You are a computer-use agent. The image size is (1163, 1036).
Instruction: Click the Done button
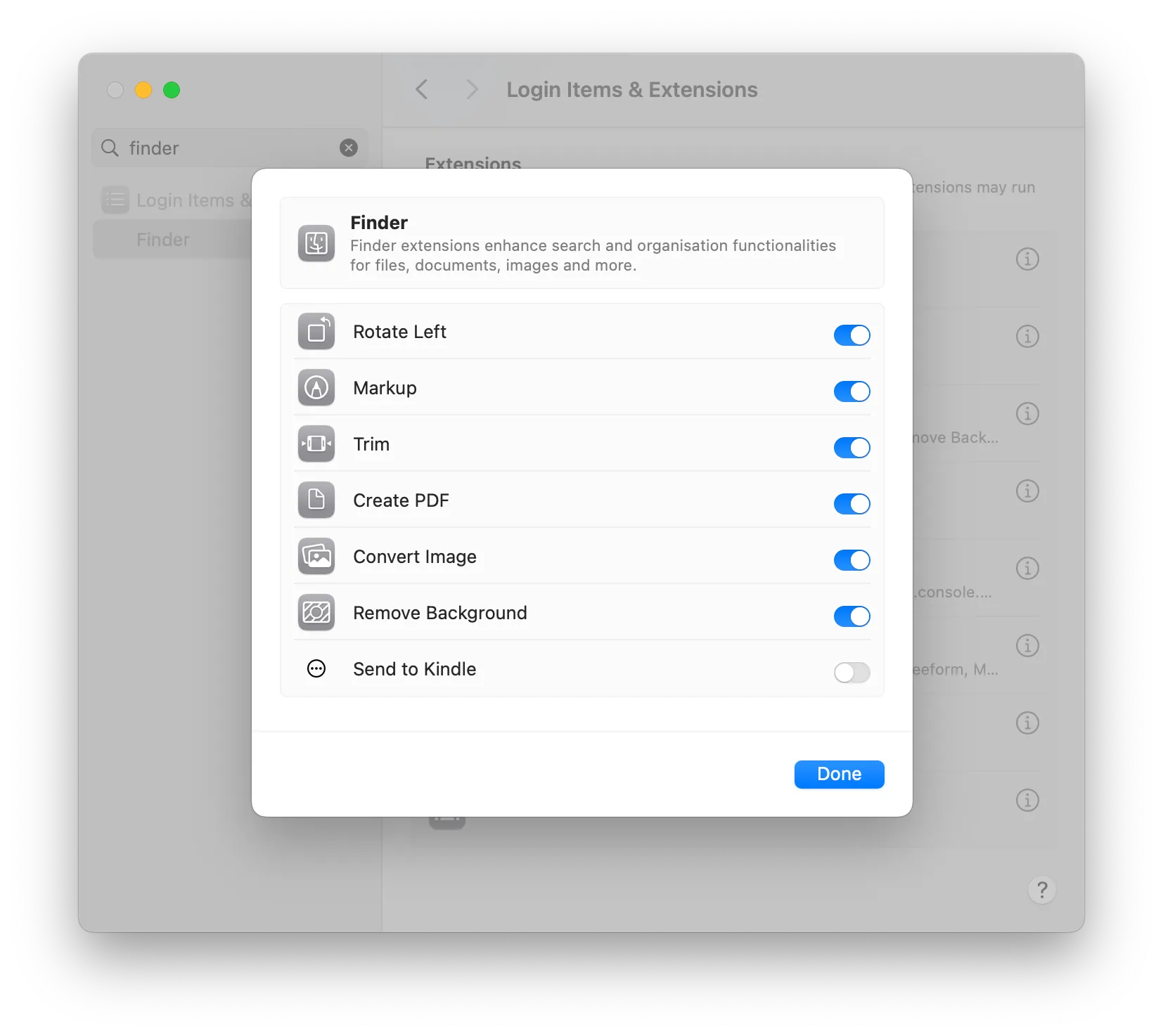pos(839,774)
